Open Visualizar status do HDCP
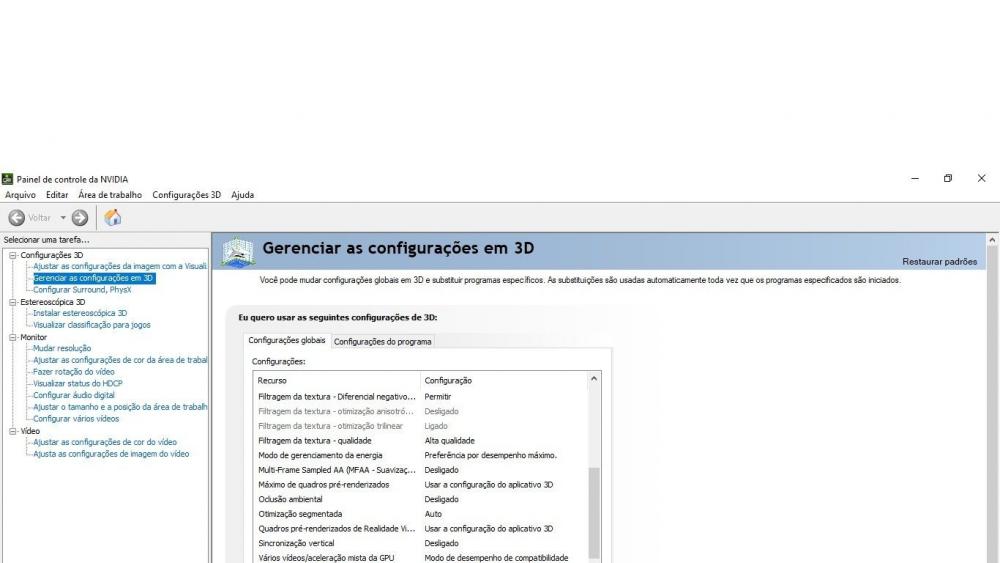Image resolution: width=1000 pixels, height=563 pixels. tap(78, 383)
